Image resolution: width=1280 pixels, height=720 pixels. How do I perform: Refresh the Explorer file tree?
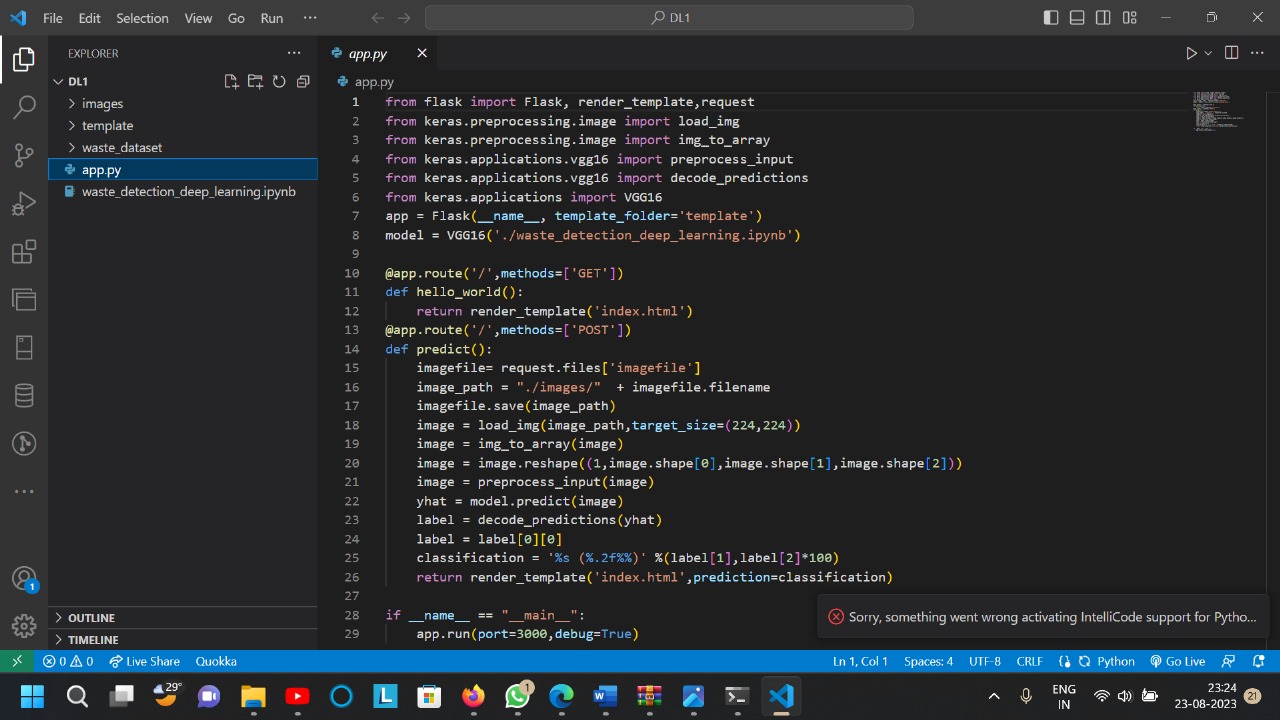click(279, 82)
